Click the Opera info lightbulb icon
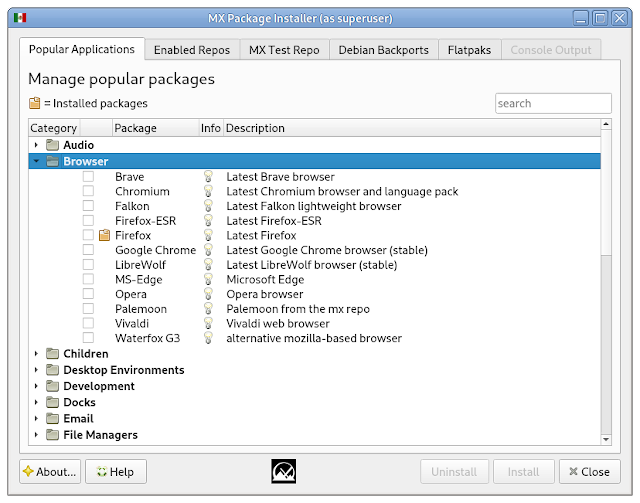 (x=208, y=294)
